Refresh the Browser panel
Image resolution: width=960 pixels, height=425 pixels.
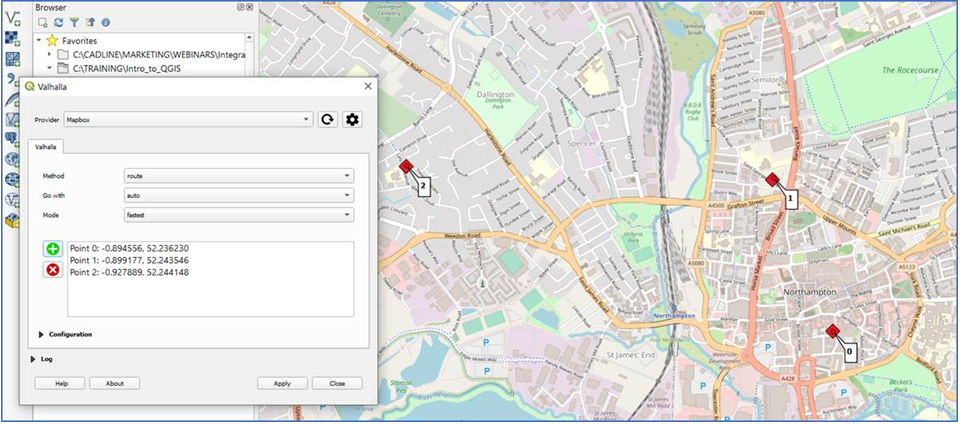click(58, 22)
